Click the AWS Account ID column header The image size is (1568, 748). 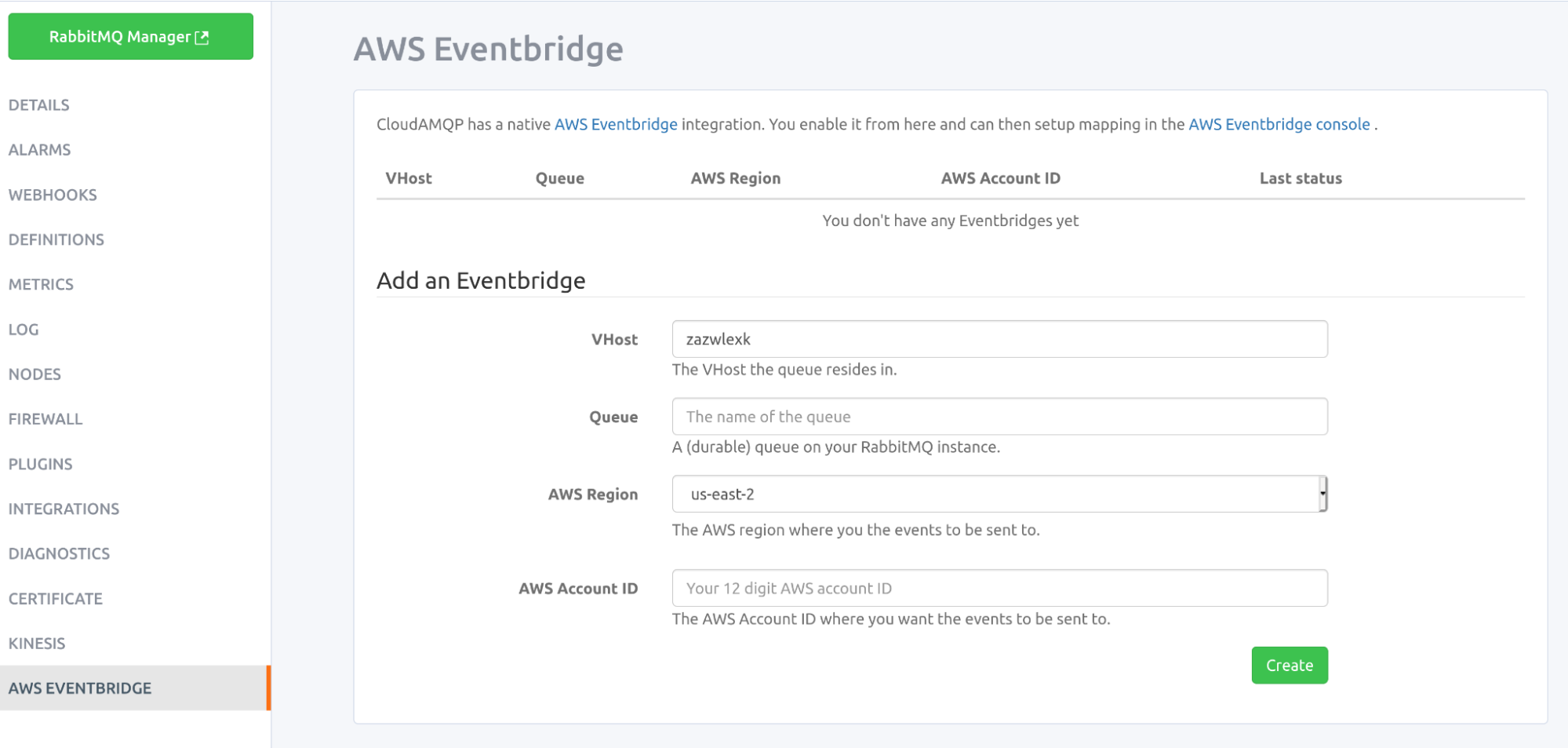(1000, 178)
